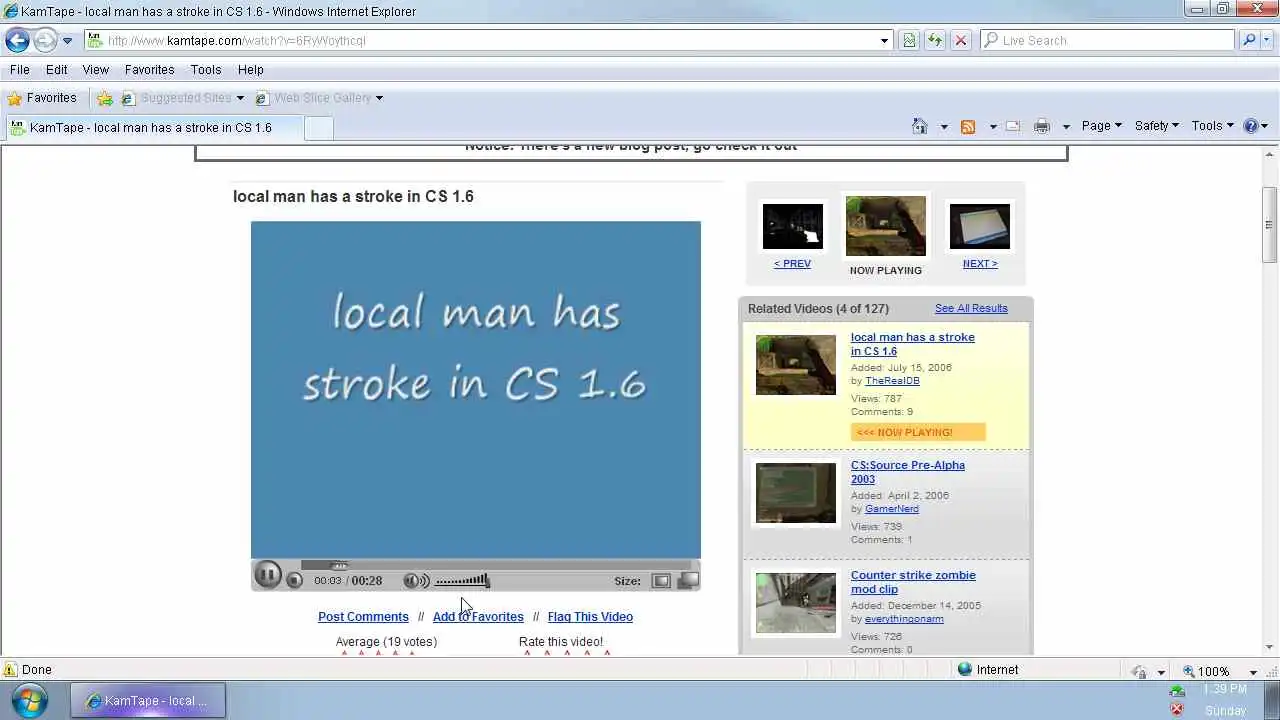1280x720 pixels.
Task: Open the Help menu
Action: click(x=250, y=70)
